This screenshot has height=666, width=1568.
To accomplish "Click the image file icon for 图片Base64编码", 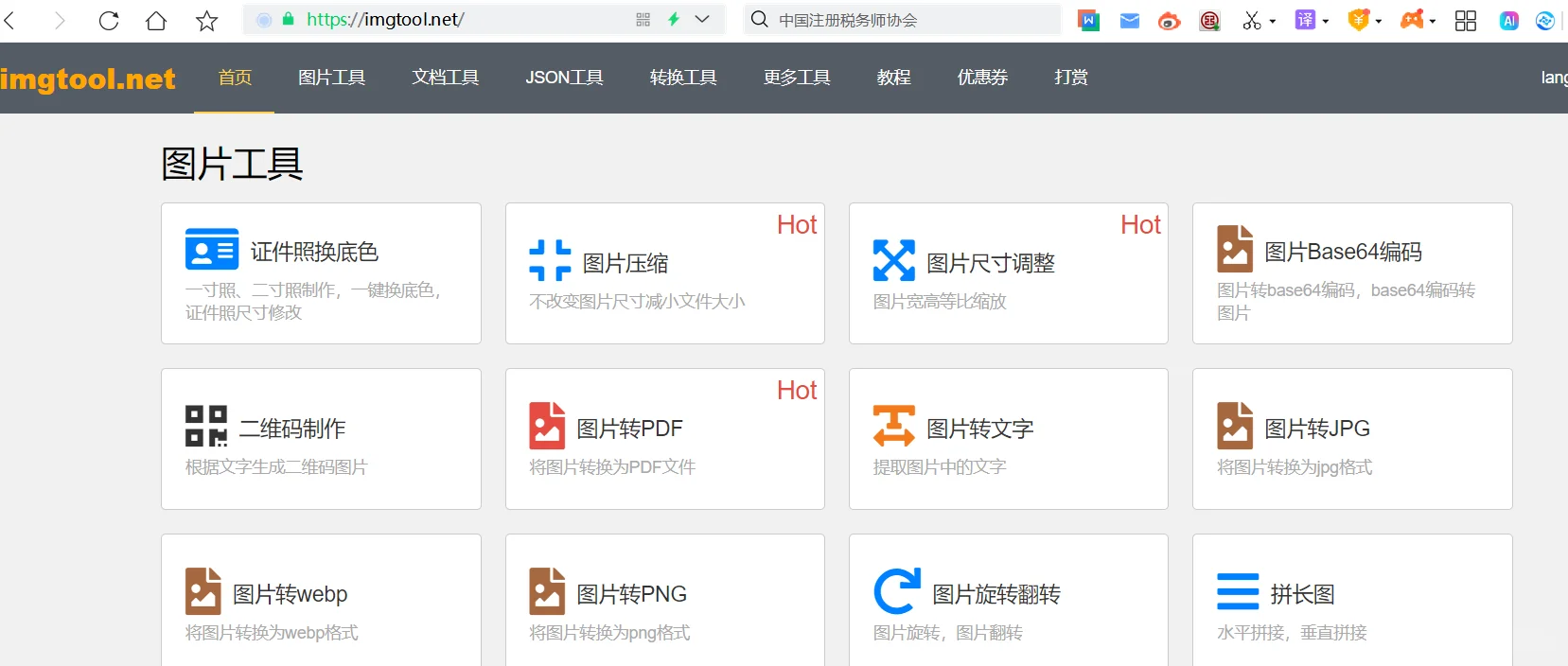I will pos(1235,249).
